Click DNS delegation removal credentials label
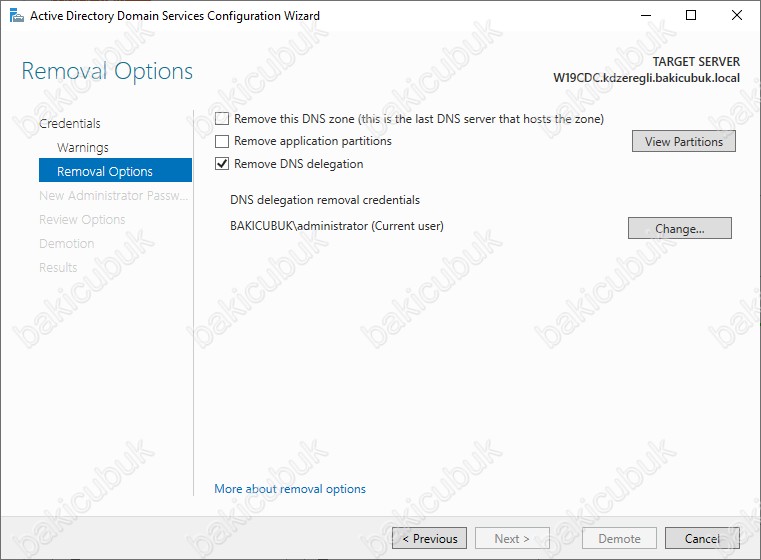The height and width of the screenshot is (560, 761). point(325,200)
